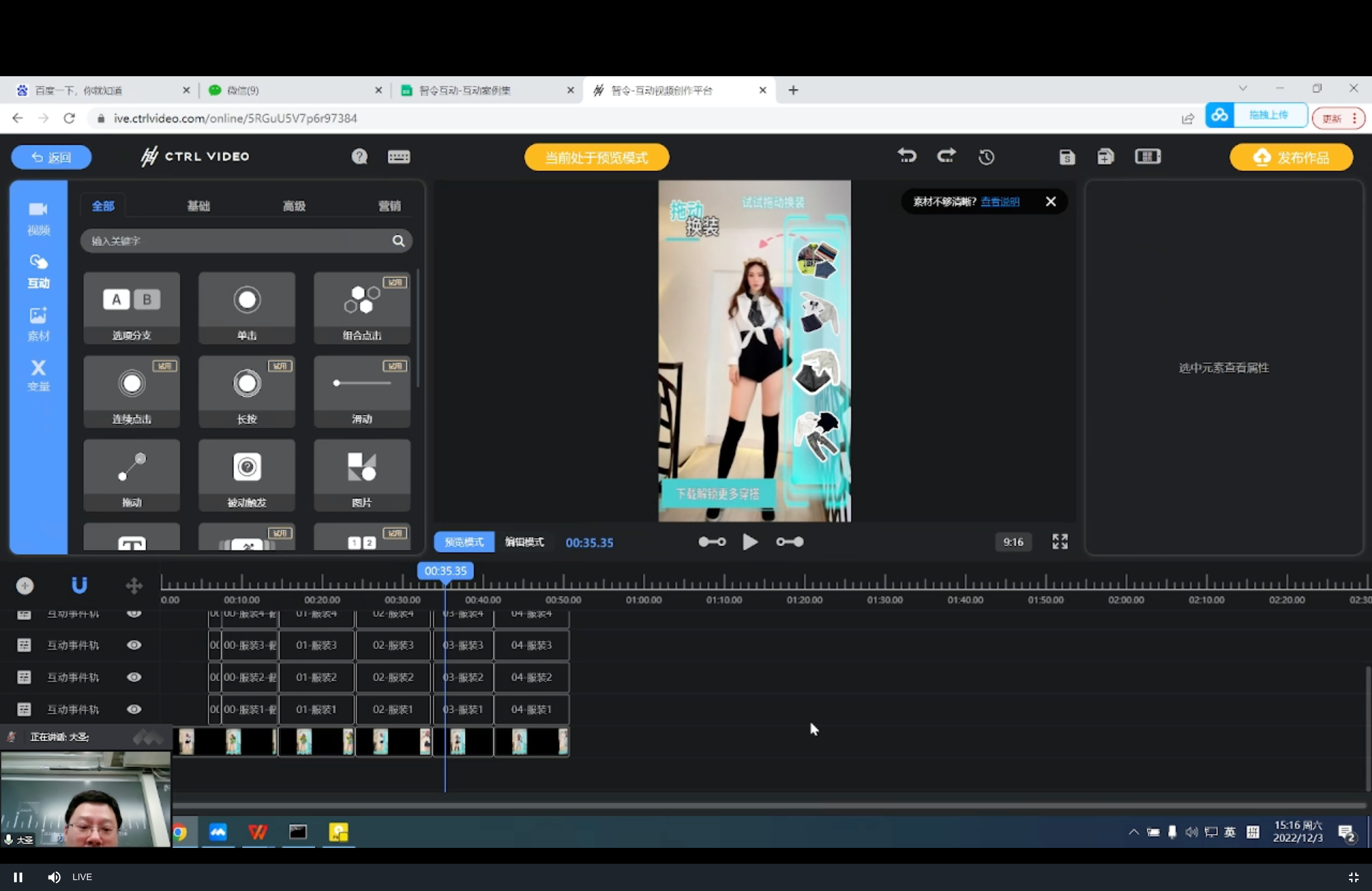Show hidden system tray icons

point(1133,832)
